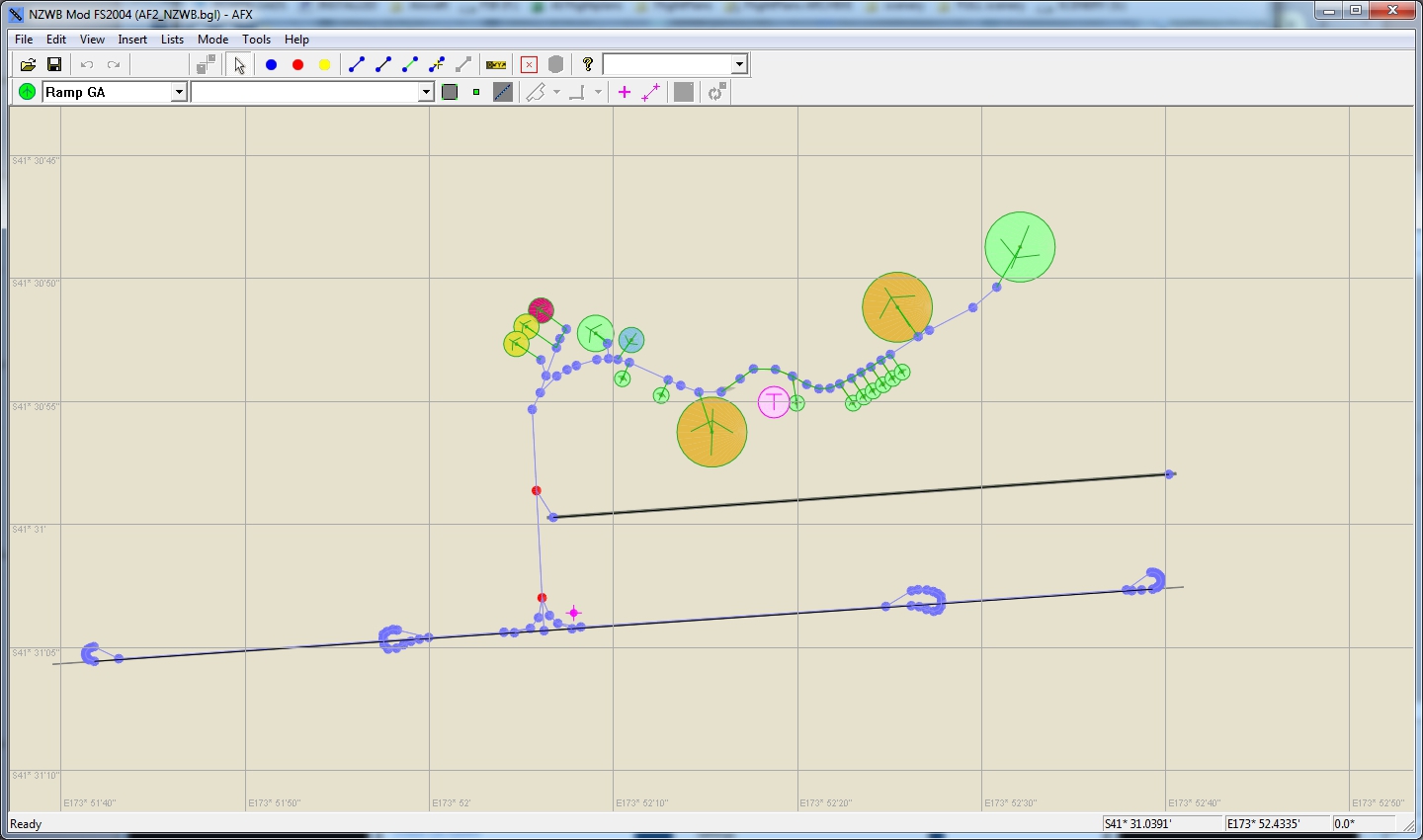1423x840 pixels.
Task: Toggle the green up-arrow parking button
Action: [27, 92]
